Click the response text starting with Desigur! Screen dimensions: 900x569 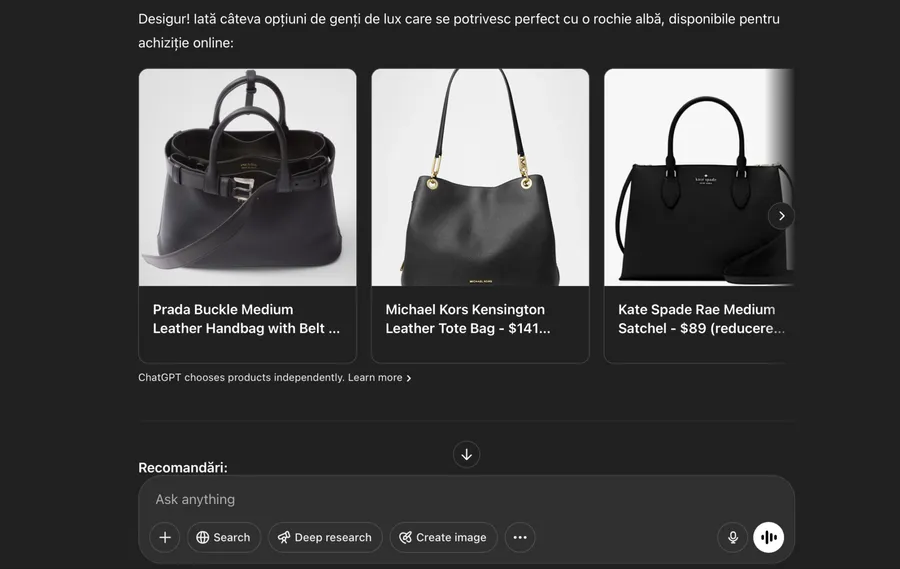pyautogui.click(x=459, y=30)
